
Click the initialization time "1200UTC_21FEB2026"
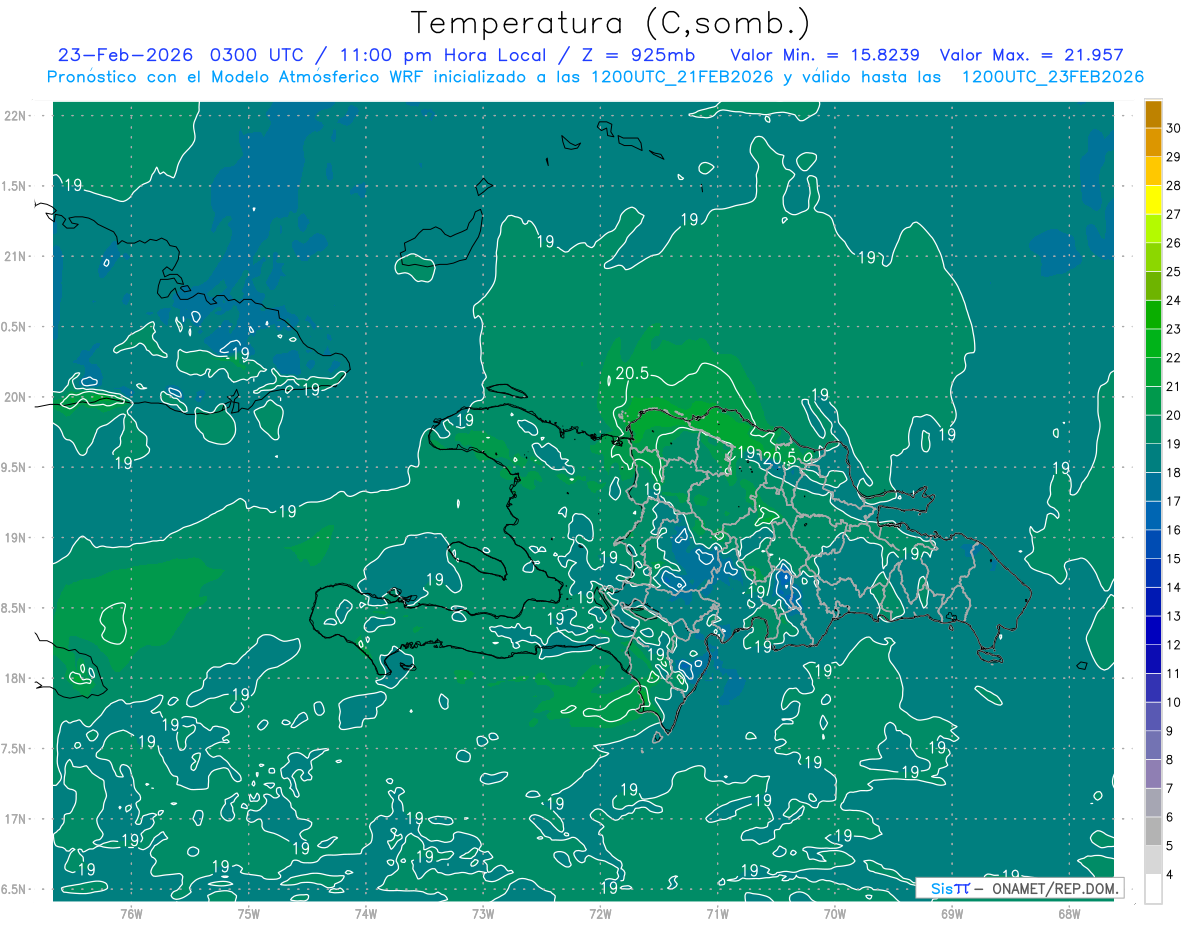[683, 77]
